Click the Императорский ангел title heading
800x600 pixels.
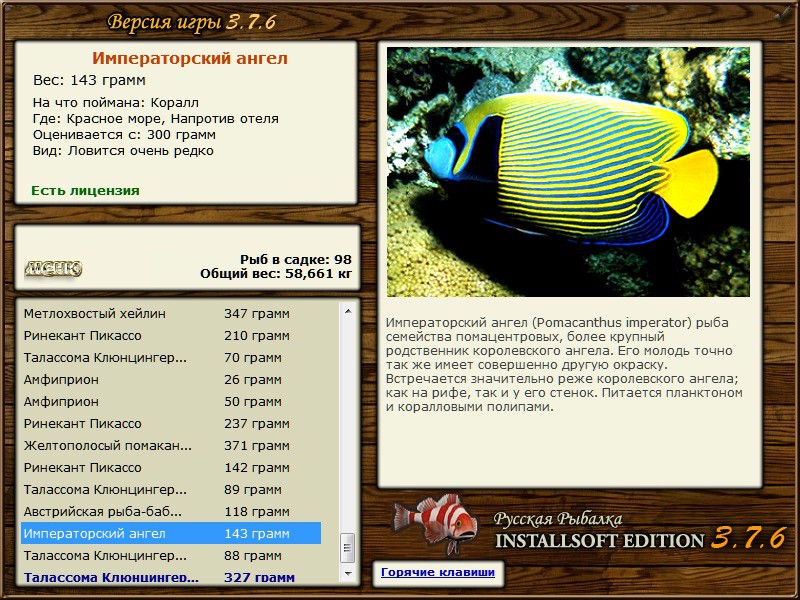click(190, 58)
